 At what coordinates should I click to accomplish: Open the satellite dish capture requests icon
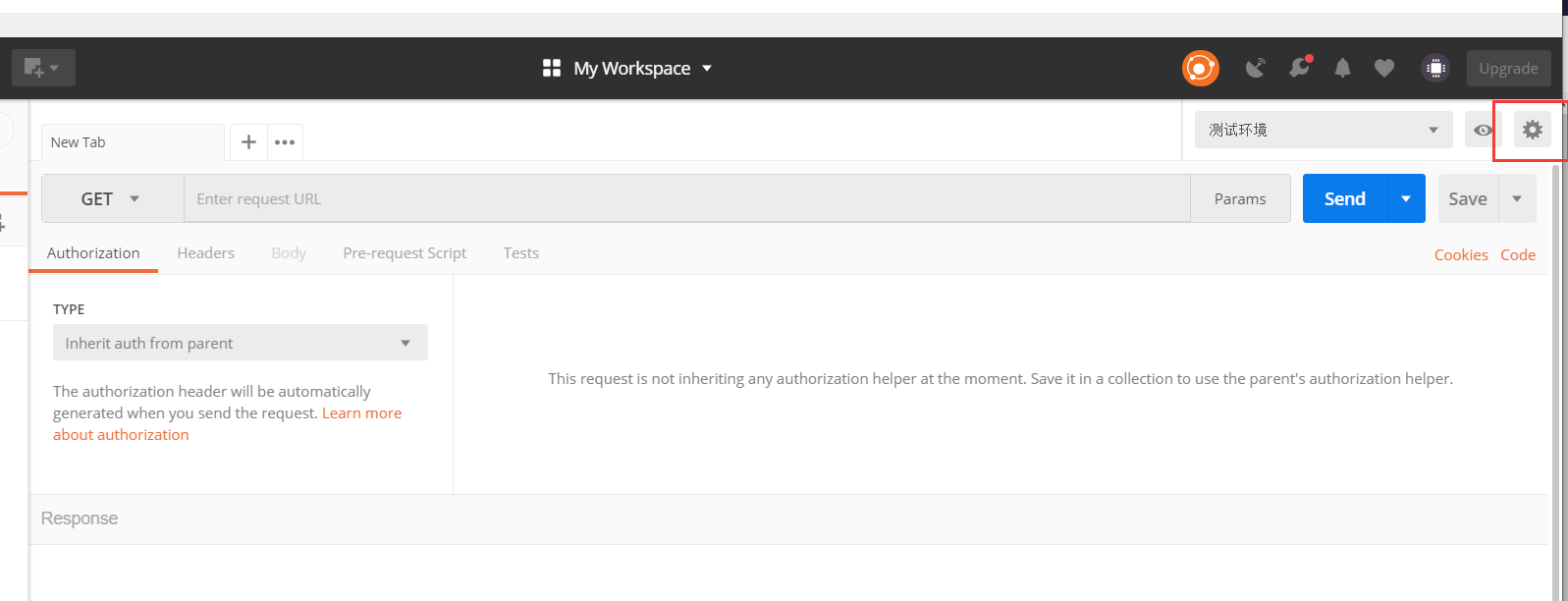click(1255, 68)
